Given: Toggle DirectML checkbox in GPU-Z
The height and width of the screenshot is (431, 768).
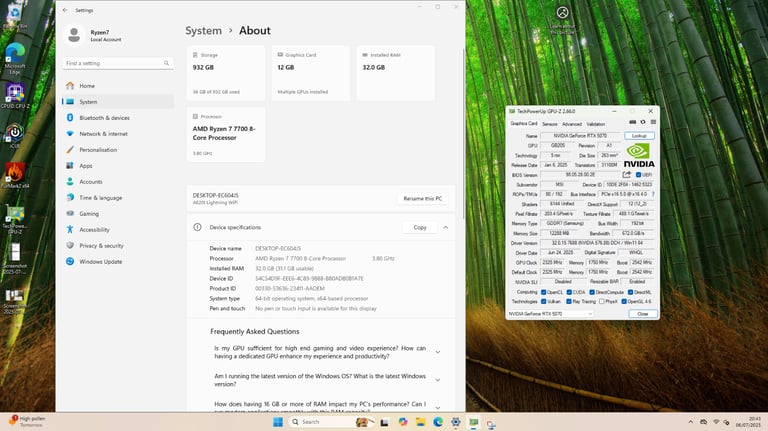Looking at the screenshot, I should (x=630, y=292).
